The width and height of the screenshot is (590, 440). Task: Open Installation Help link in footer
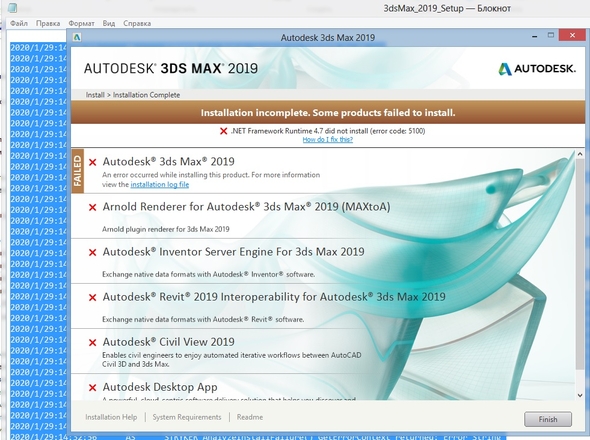111,417
